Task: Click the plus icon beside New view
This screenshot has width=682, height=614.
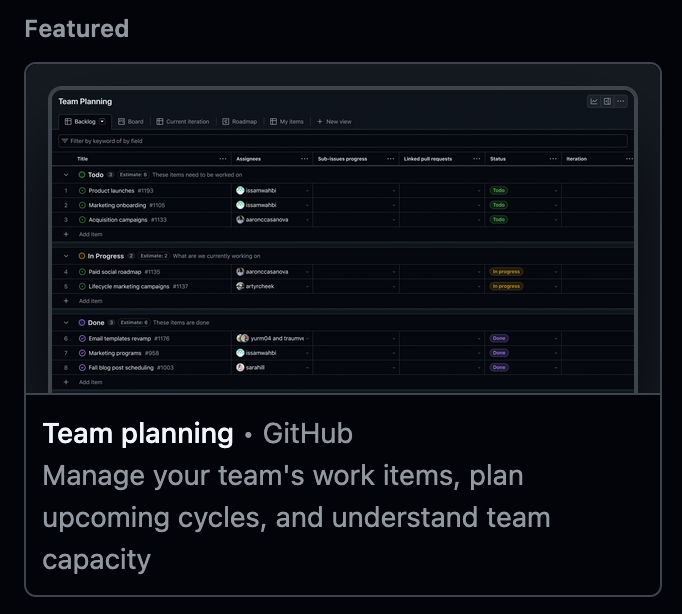Action: pos(320,122)
